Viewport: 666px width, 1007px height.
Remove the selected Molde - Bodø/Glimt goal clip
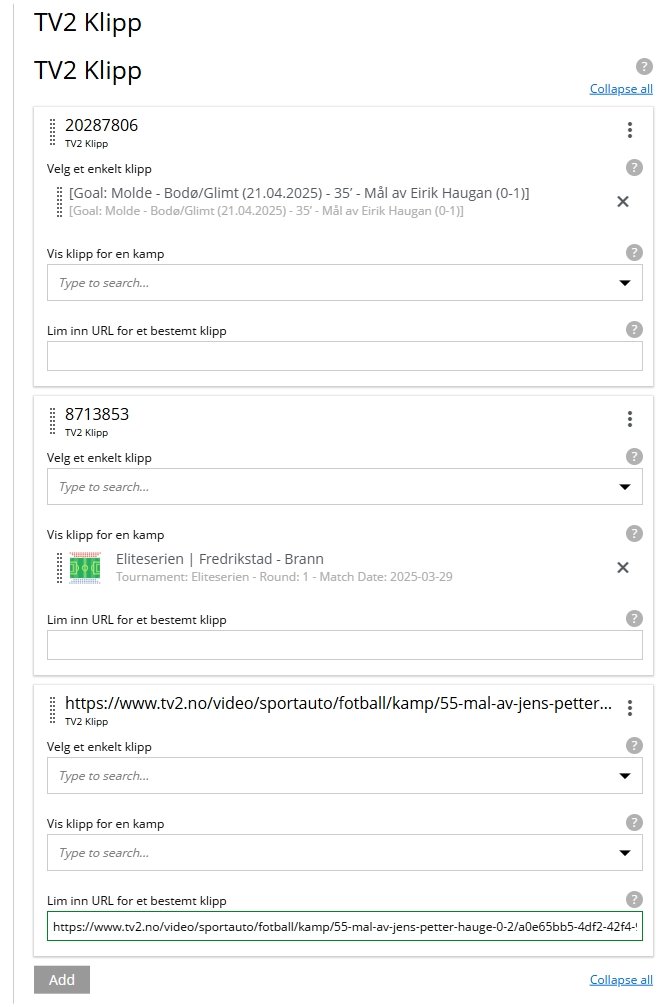pos(622,201)
